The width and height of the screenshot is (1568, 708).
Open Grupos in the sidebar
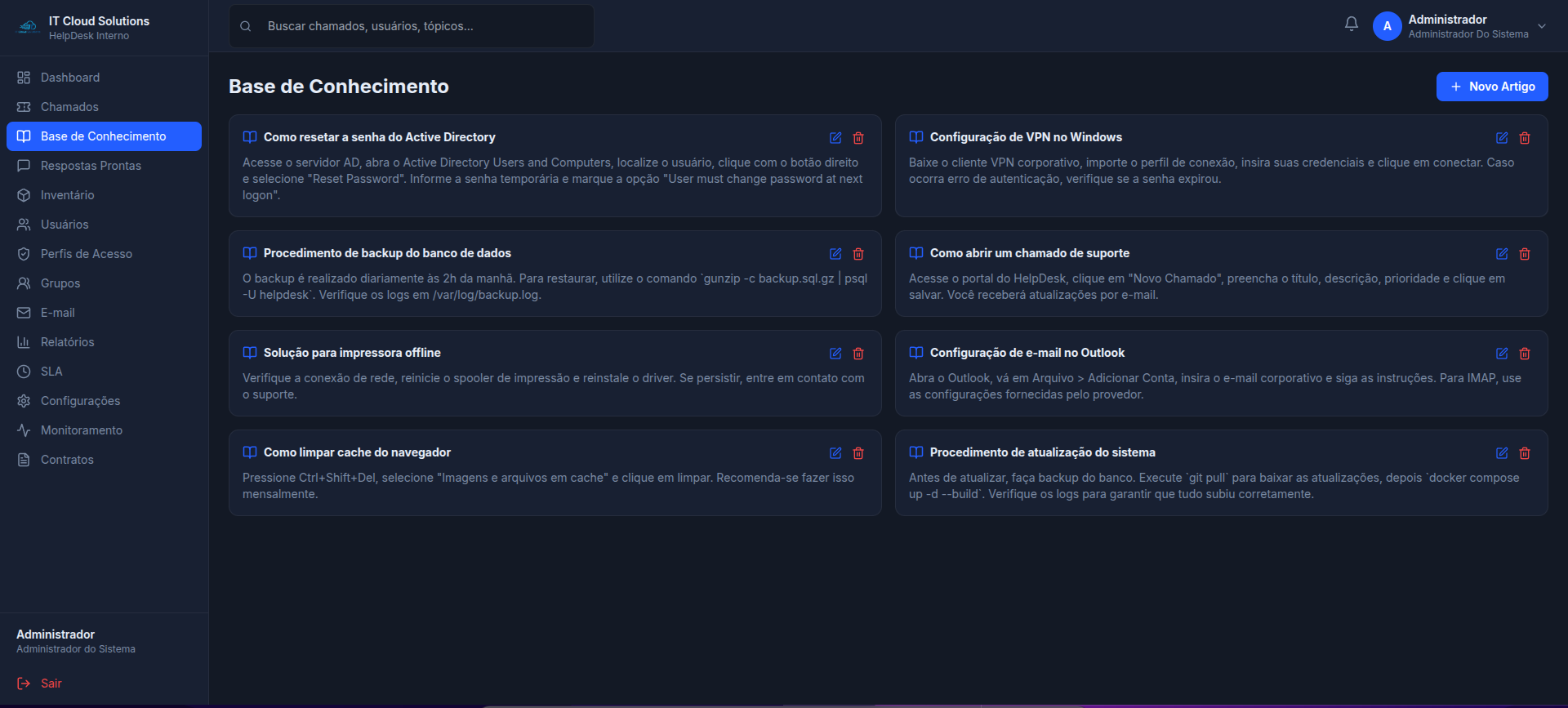tap(104, 283)
